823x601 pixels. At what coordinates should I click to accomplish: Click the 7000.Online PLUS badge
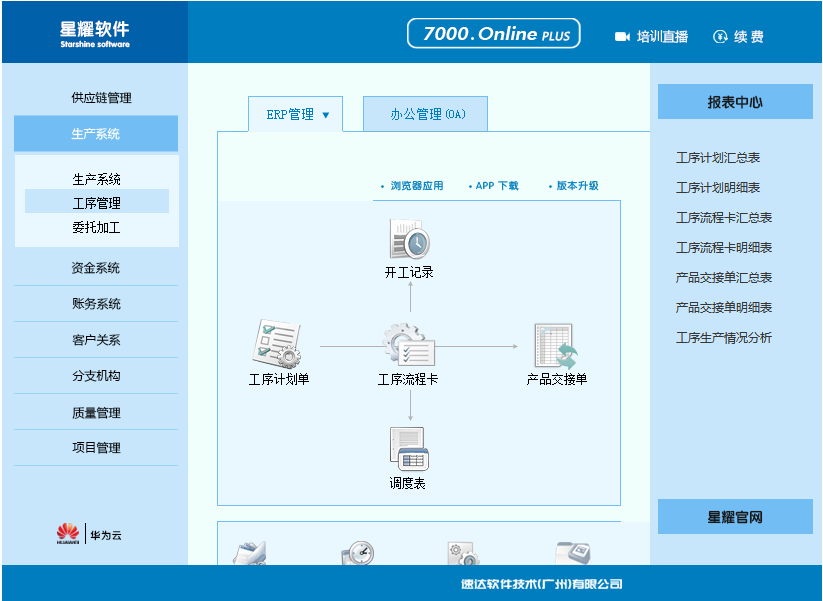tap(494, 34)
